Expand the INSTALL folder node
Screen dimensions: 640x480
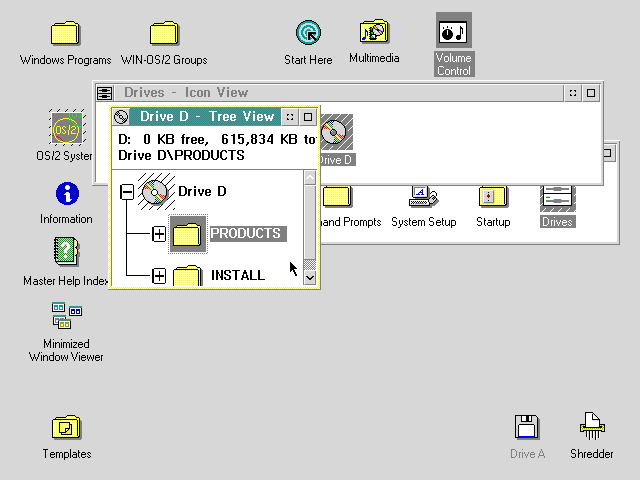(x=159, y=276)
